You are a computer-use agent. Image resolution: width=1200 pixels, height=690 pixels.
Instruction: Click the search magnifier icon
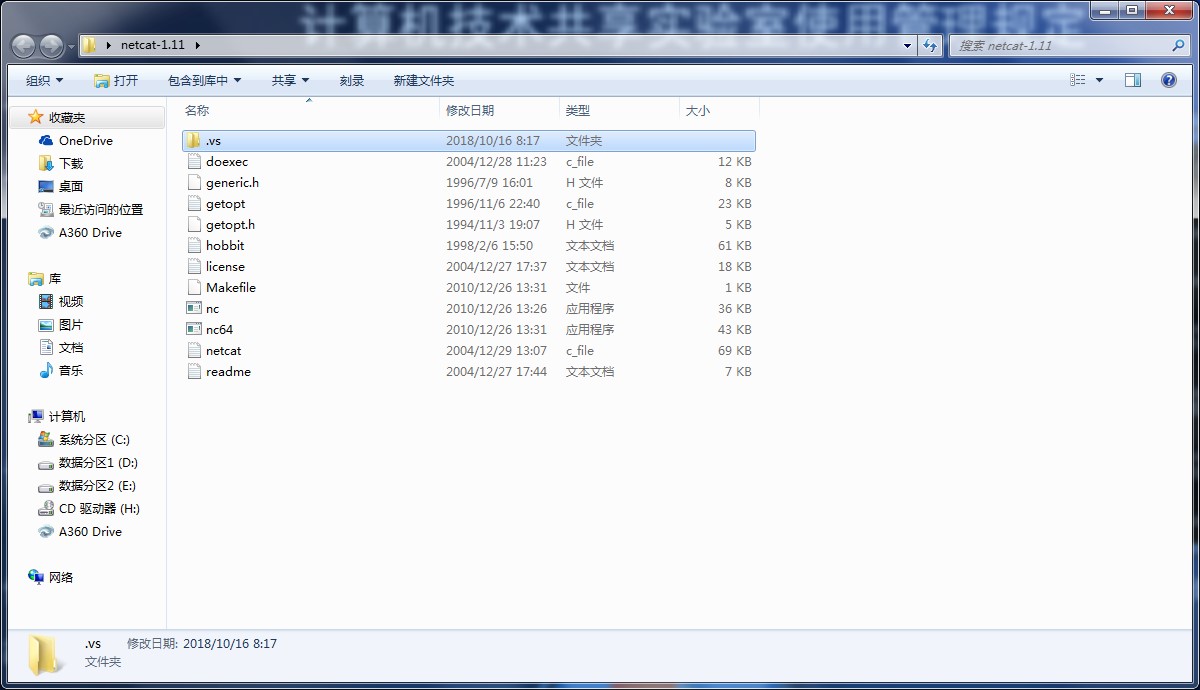[x=1178, y=45]
